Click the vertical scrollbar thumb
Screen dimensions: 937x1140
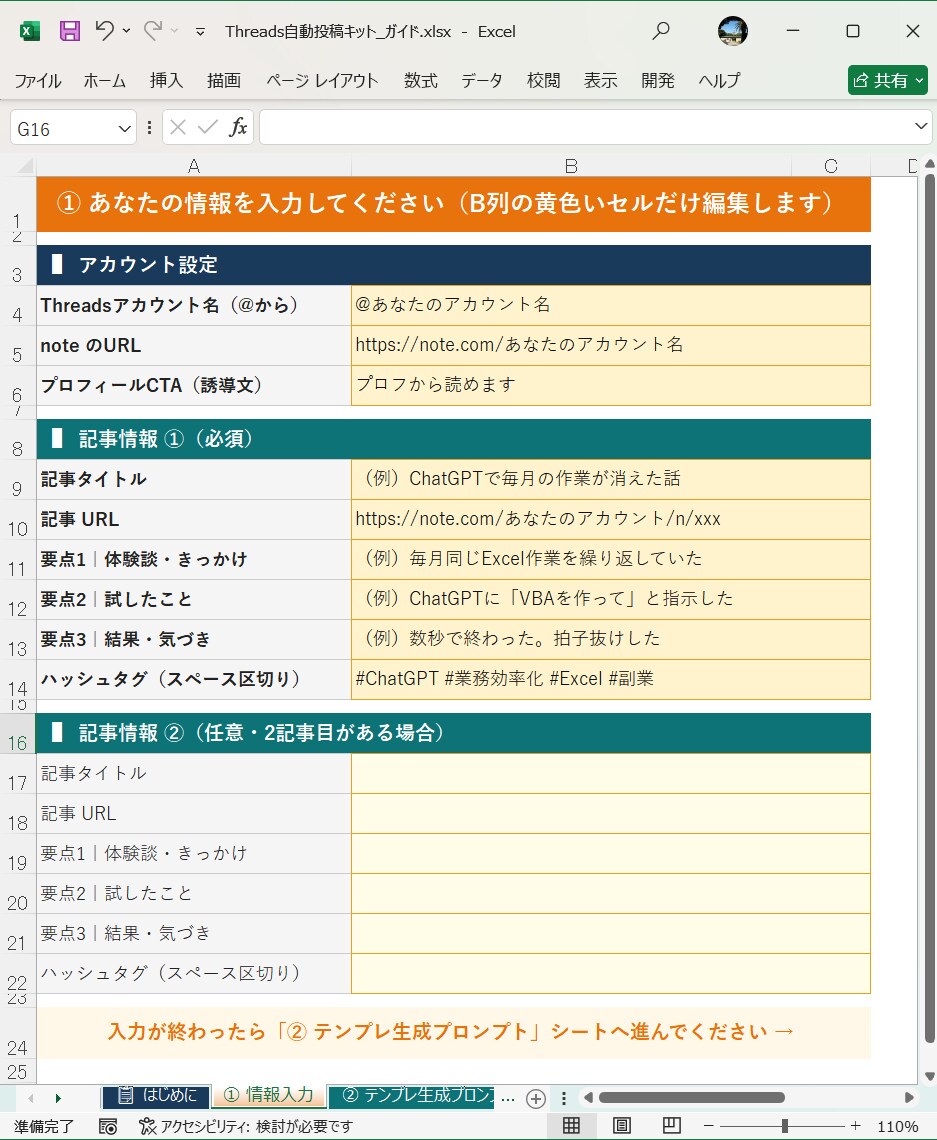(x=930, y=609)
